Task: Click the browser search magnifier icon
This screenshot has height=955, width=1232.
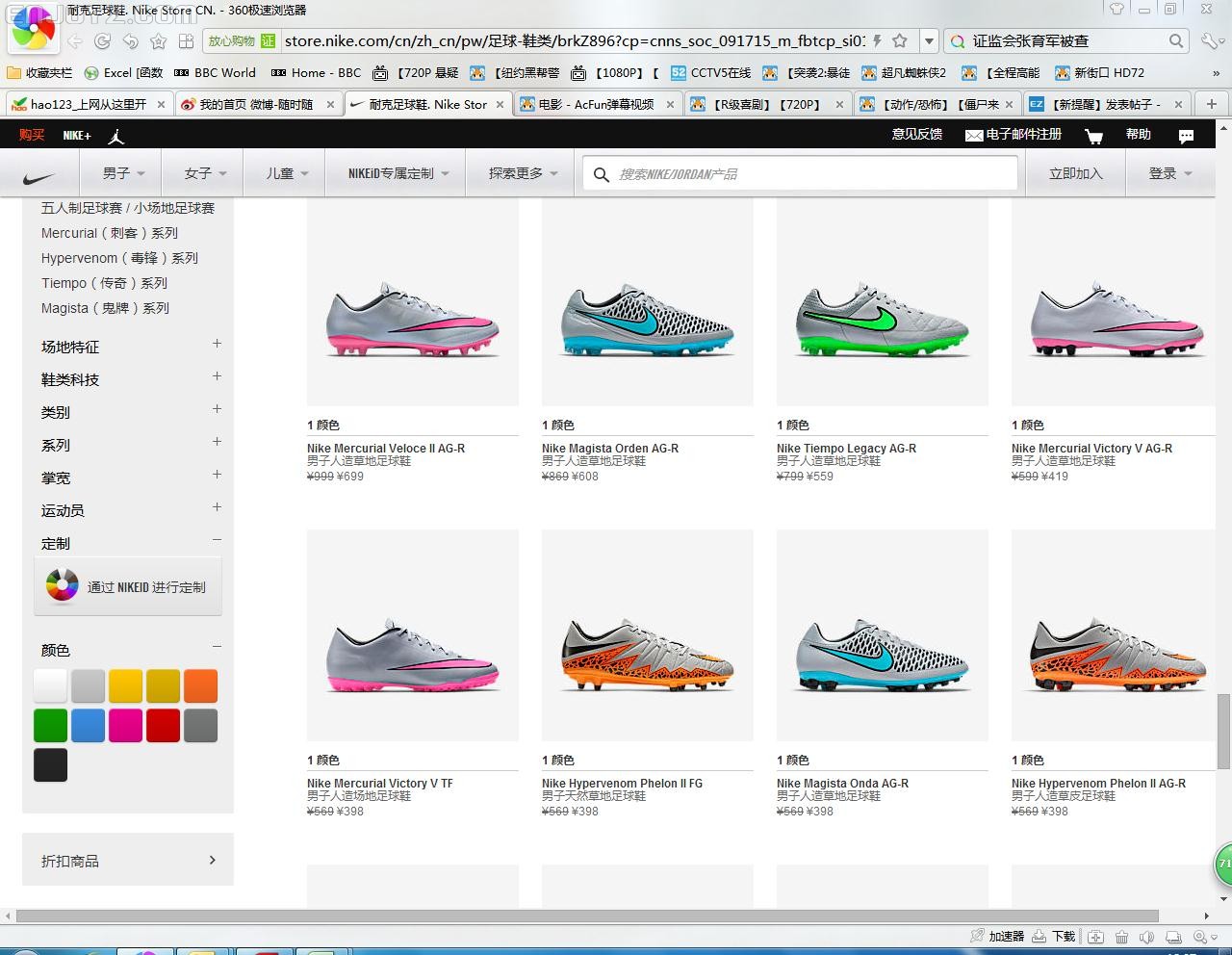Action: pos(1176,41)
